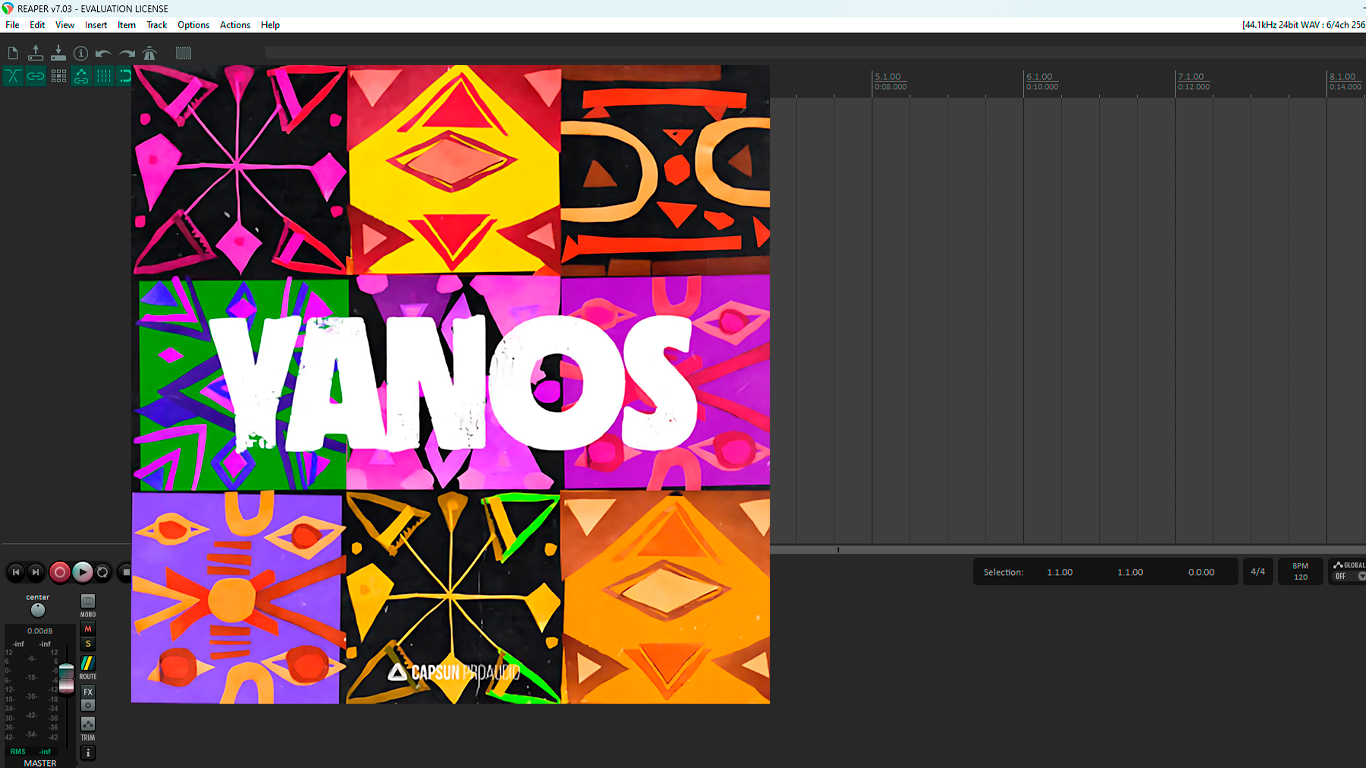Click ruler marker 5.1.00
Image resolution: width=1366 pixels, height=768 pixels.
click(x=887, y=77)
